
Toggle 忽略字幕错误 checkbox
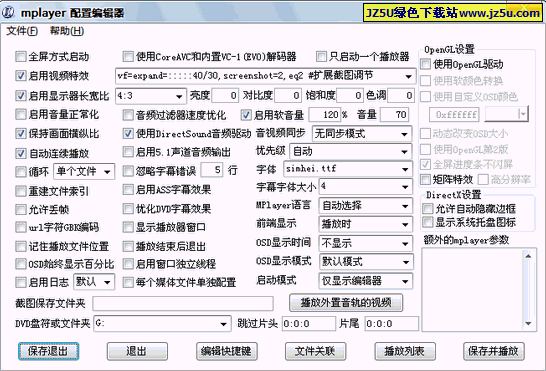[128, 171]
